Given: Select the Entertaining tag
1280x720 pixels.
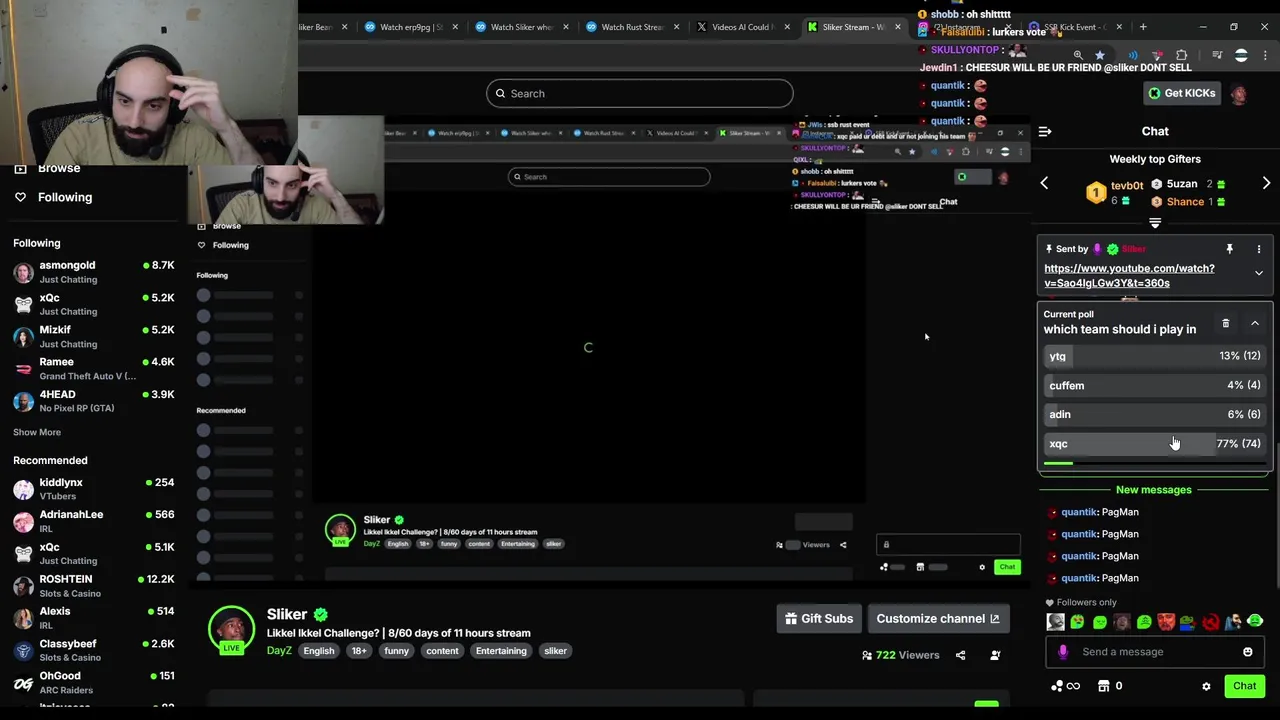Looking at the screenshot, I should (x=501, y=651).
